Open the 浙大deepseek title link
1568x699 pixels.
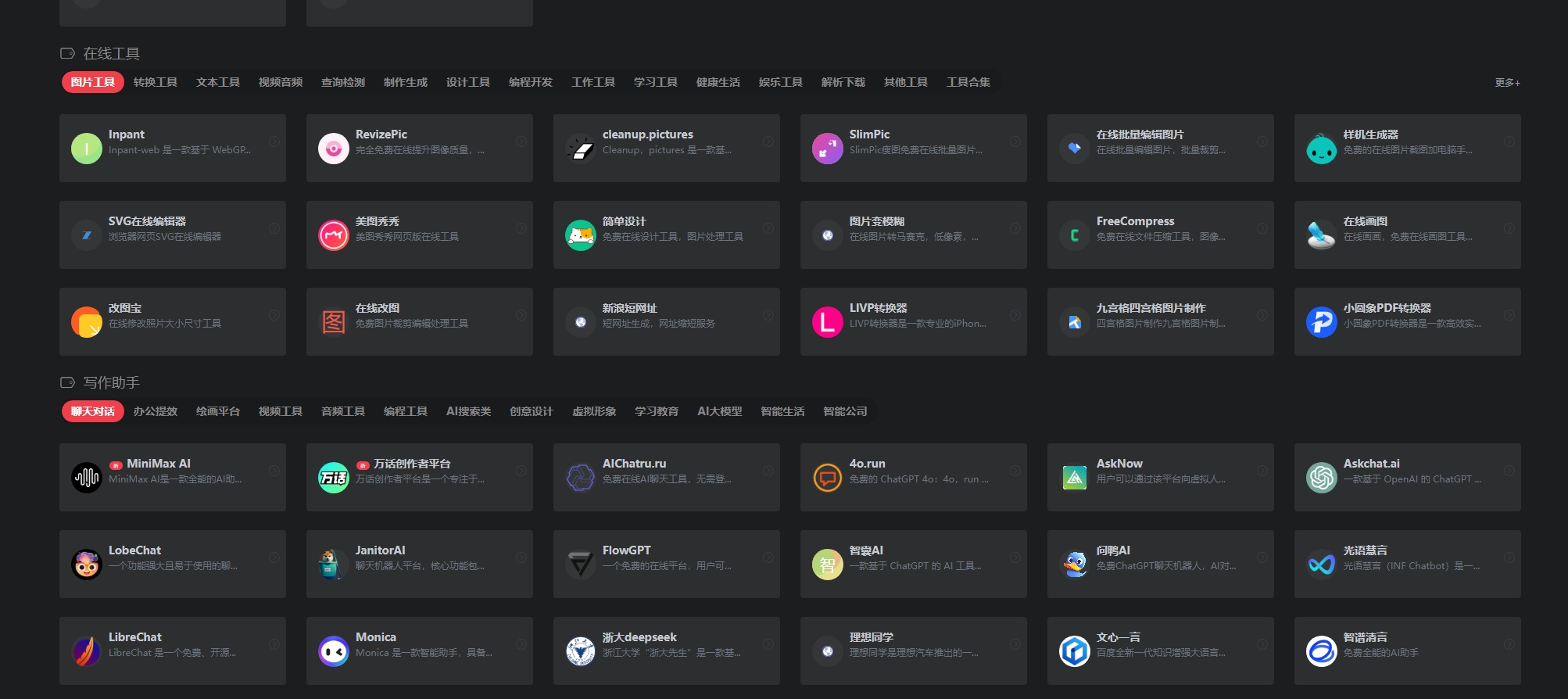coord(639,637)
